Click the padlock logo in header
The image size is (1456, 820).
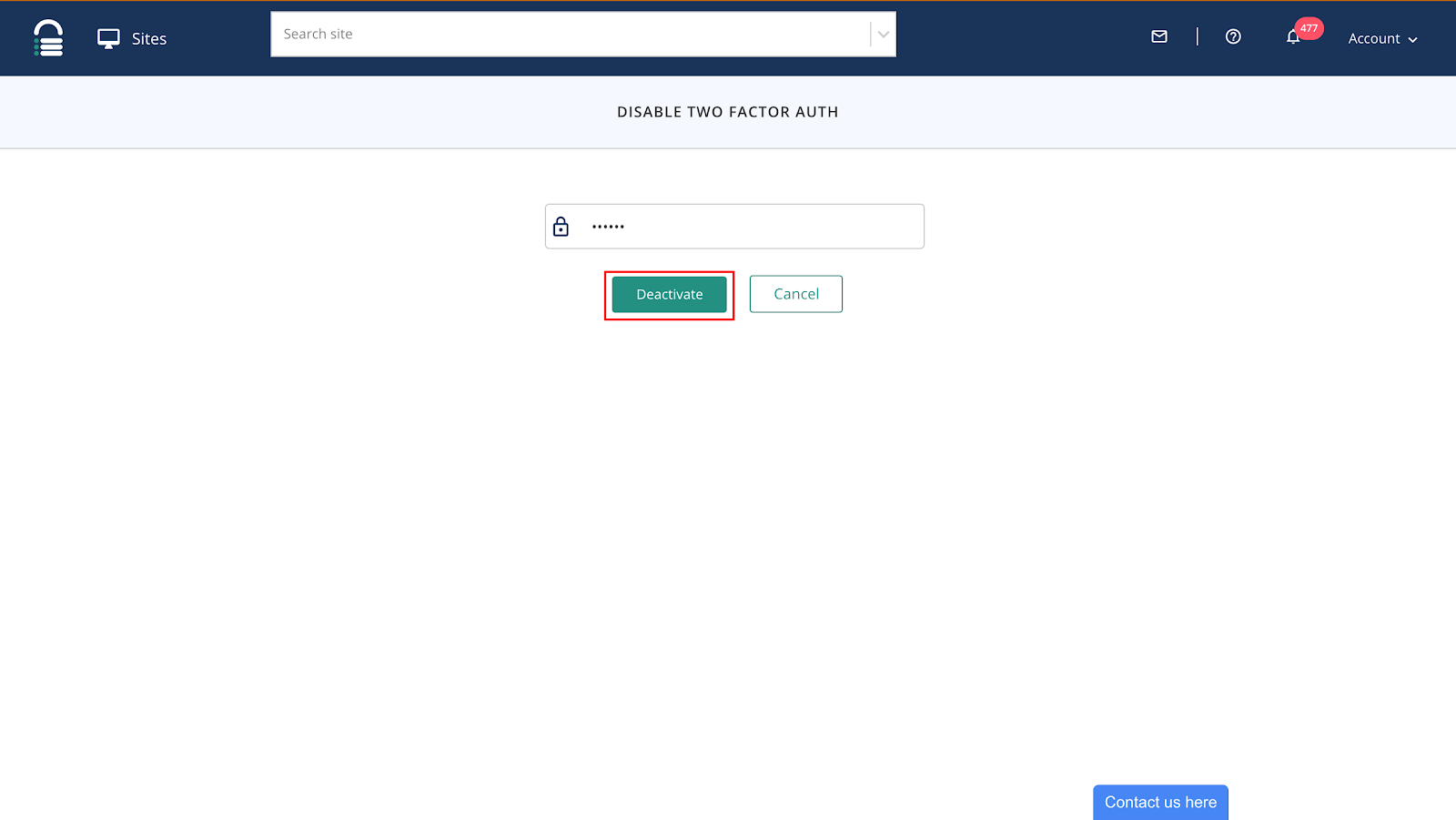tap(48, 38)
